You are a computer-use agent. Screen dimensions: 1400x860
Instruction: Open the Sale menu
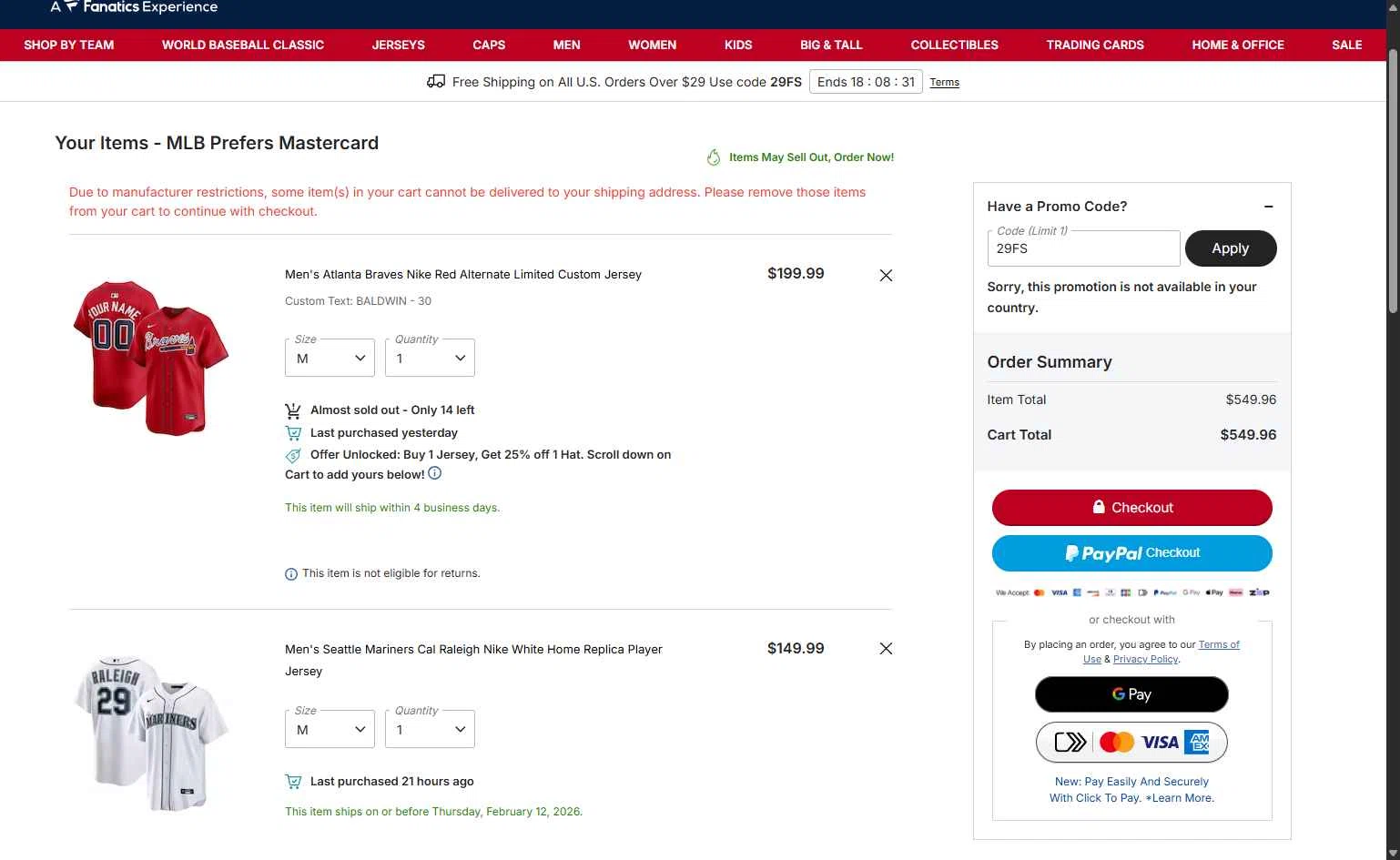tap(1346, 45)
